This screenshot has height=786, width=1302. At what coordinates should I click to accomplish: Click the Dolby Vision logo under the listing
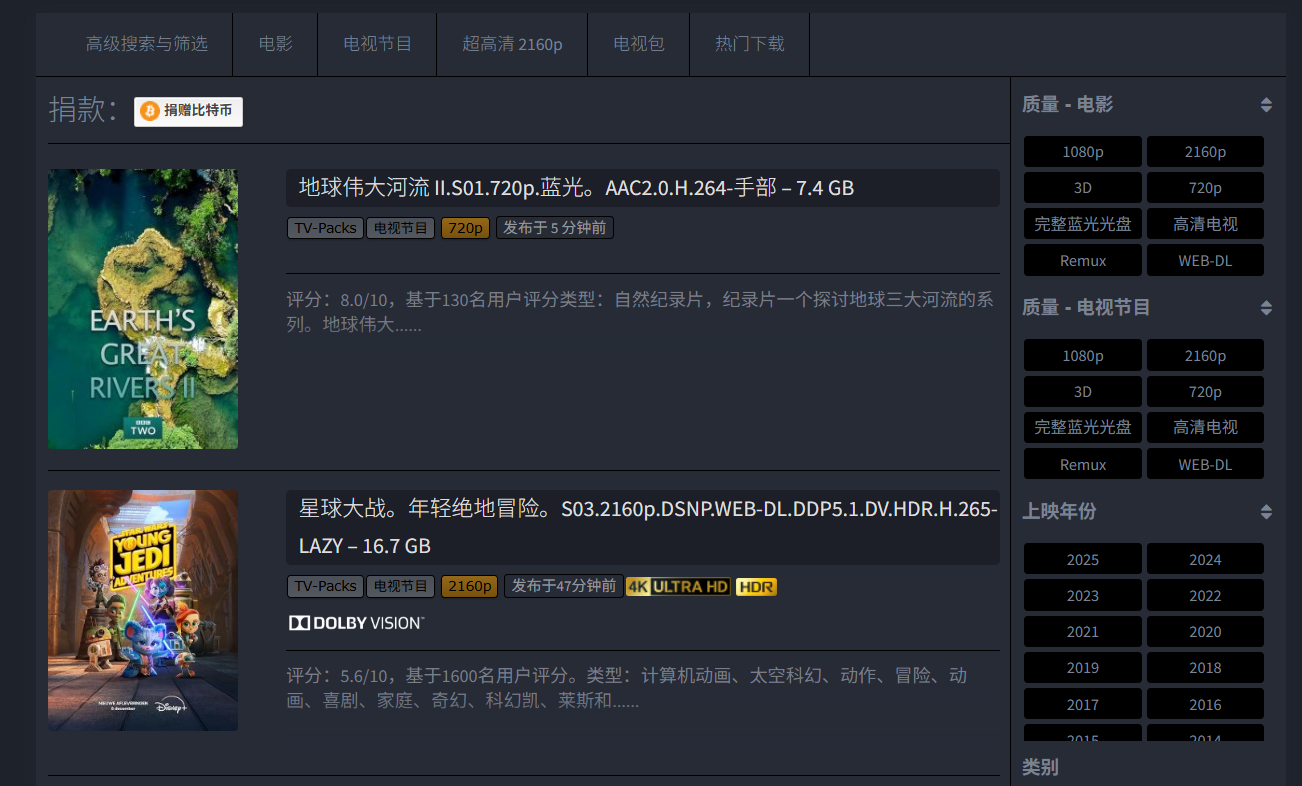click(356, 622)
